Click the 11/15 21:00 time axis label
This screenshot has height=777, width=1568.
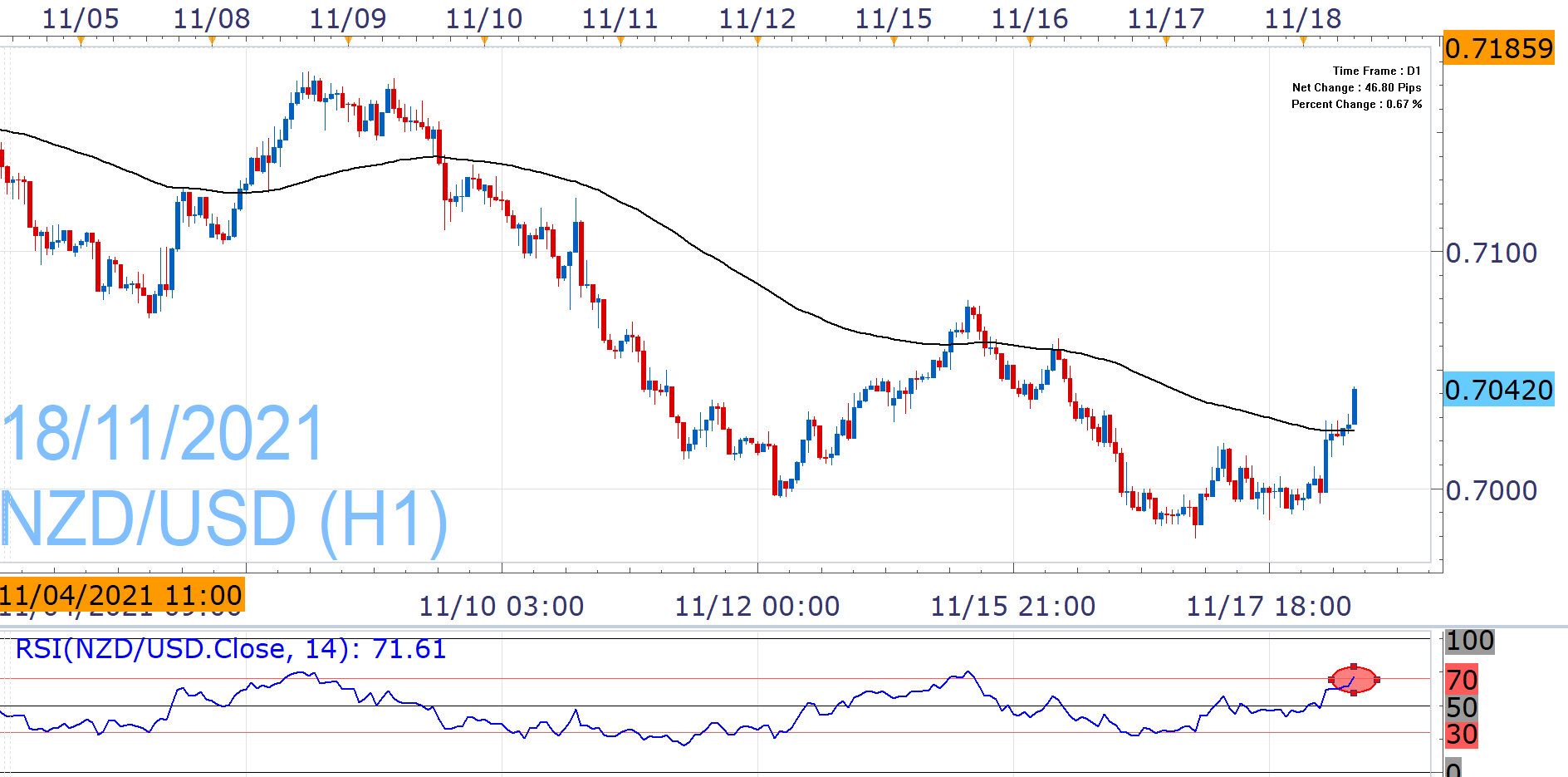click(x=1012, y=607)
